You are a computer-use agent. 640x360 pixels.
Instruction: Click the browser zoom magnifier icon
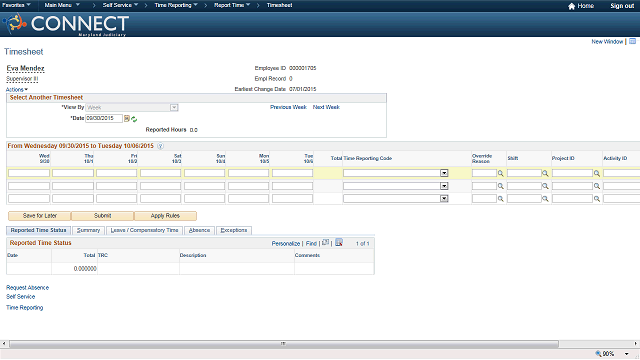tap(598, 353)
